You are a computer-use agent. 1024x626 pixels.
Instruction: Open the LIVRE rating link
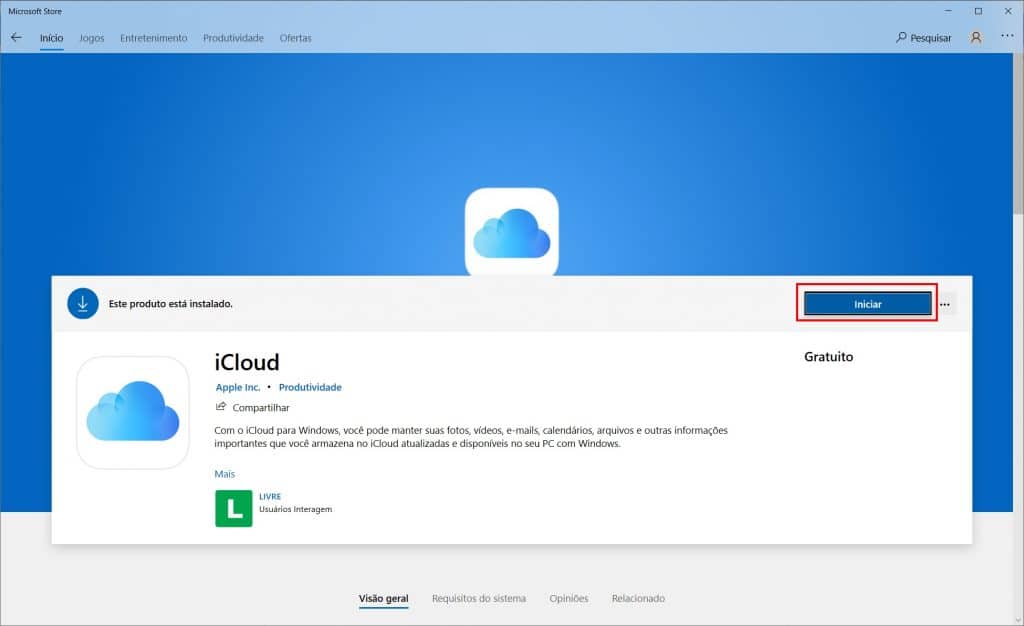click(270, 496)
